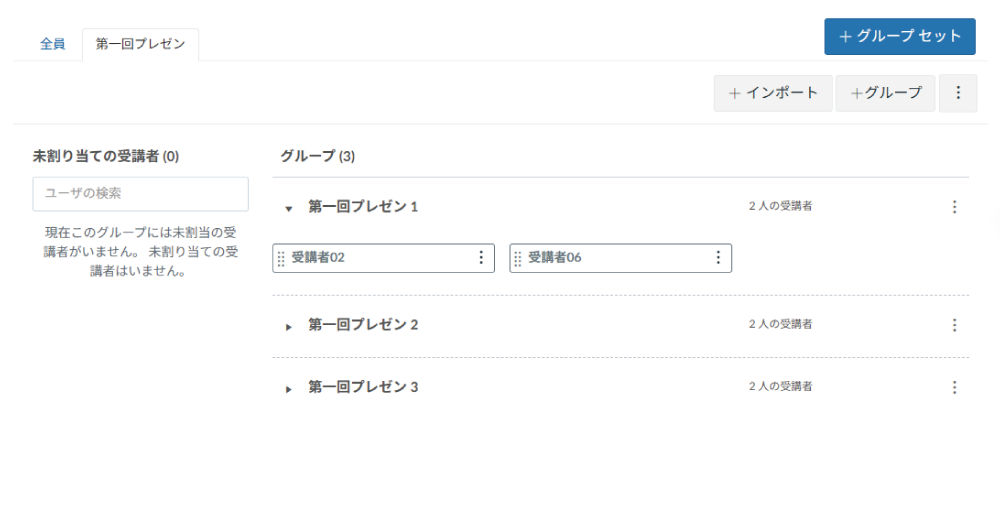The width and height of the screenshot is (1000, 506).
Task: Select the 第一回プレゼン tab
Action: pos(140,45)
